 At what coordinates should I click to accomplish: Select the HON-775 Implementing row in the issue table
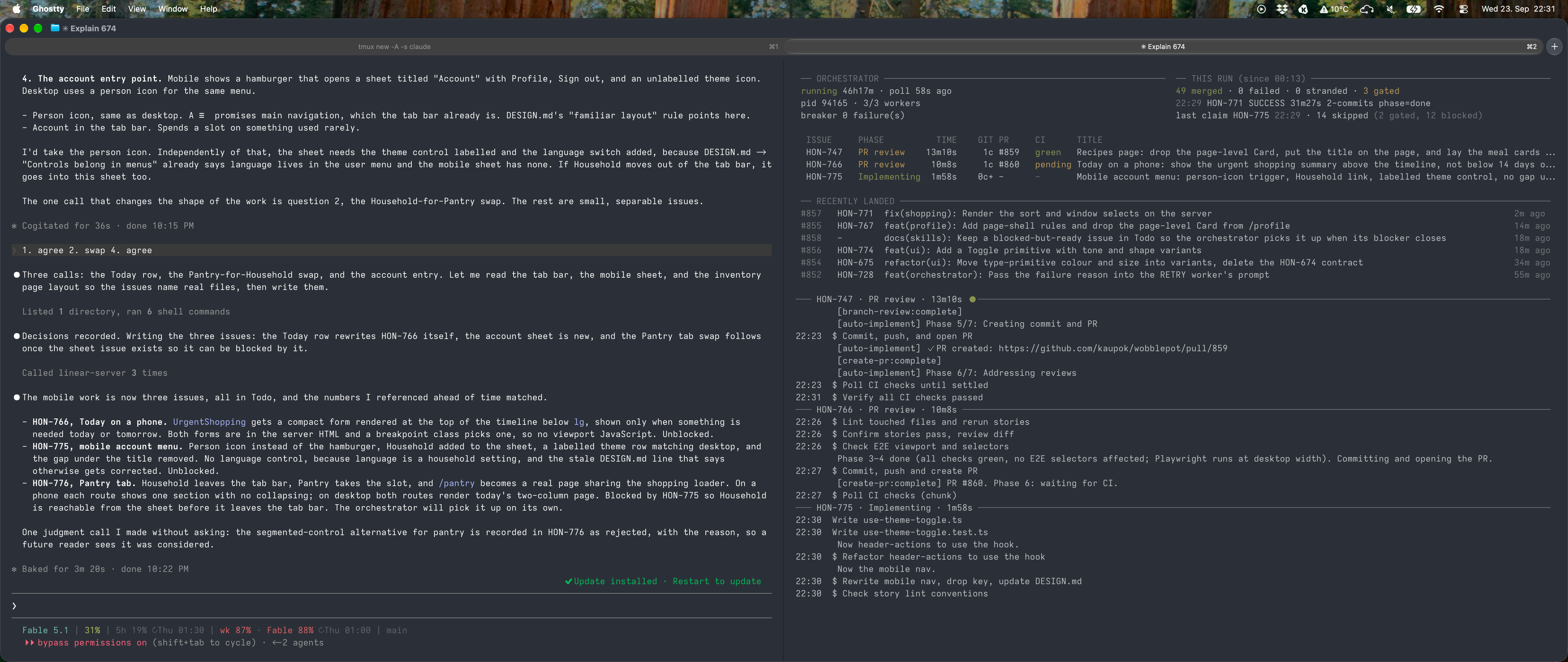[1178, 177]
